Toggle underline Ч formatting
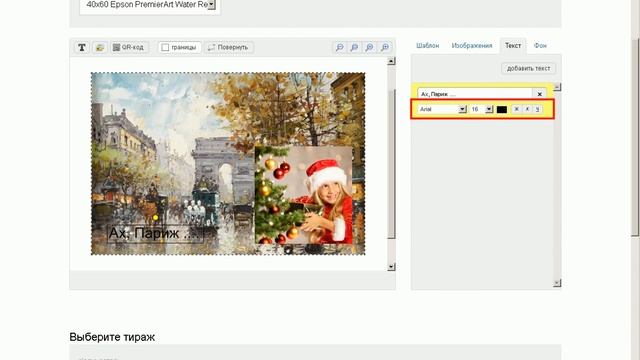Screen dimensions: 640x360 (x=538, y=109)
